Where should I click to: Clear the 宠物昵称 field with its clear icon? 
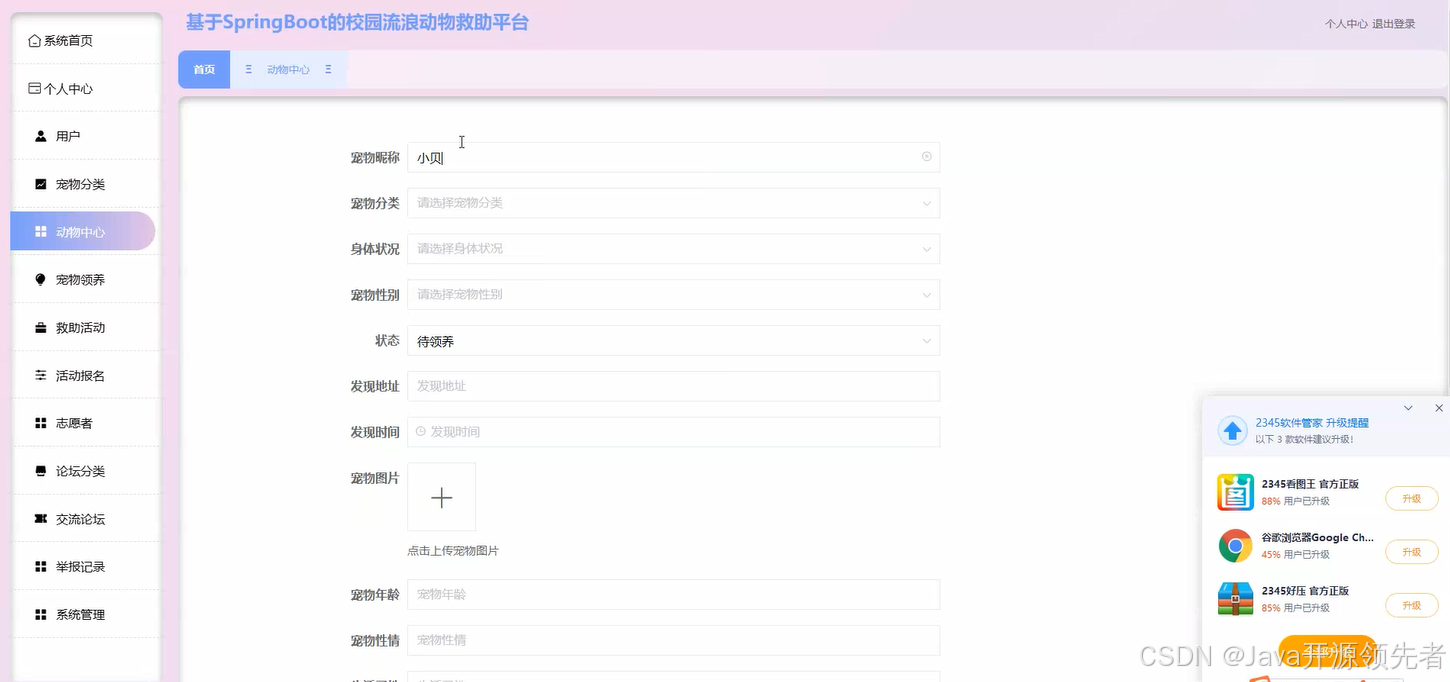pyautogui.click(x=926, y=157)
